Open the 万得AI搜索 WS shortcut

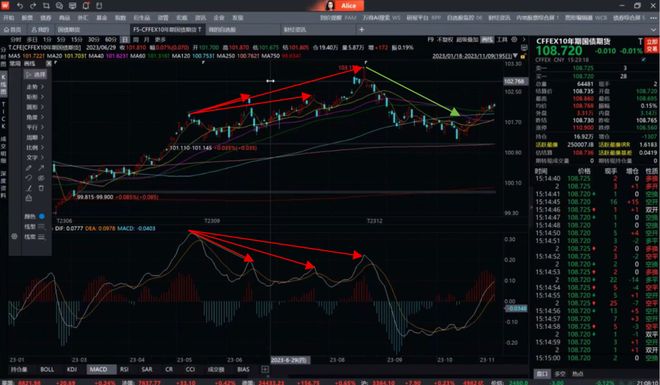pos(381,18)
